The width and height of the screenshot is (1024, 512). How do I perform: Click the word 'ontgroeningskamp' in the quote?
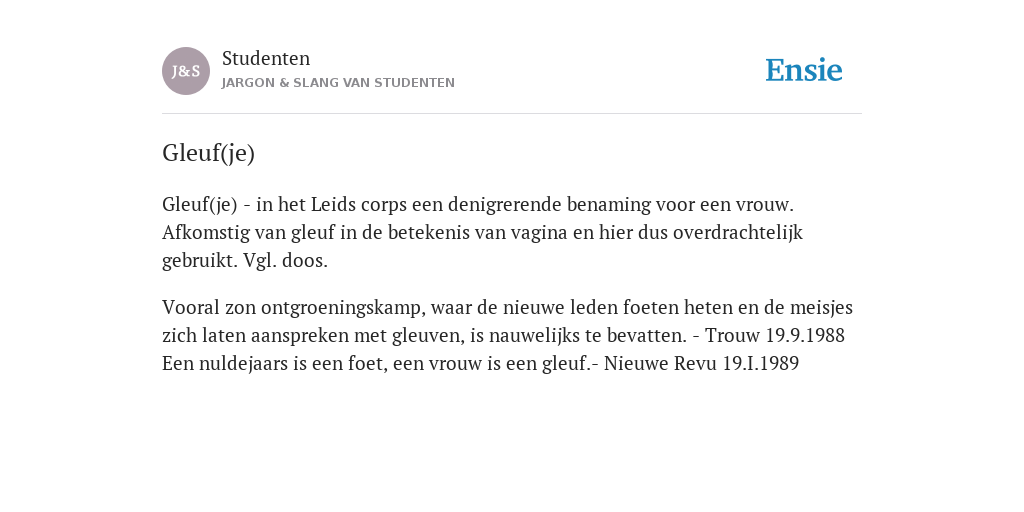(343, 308)
